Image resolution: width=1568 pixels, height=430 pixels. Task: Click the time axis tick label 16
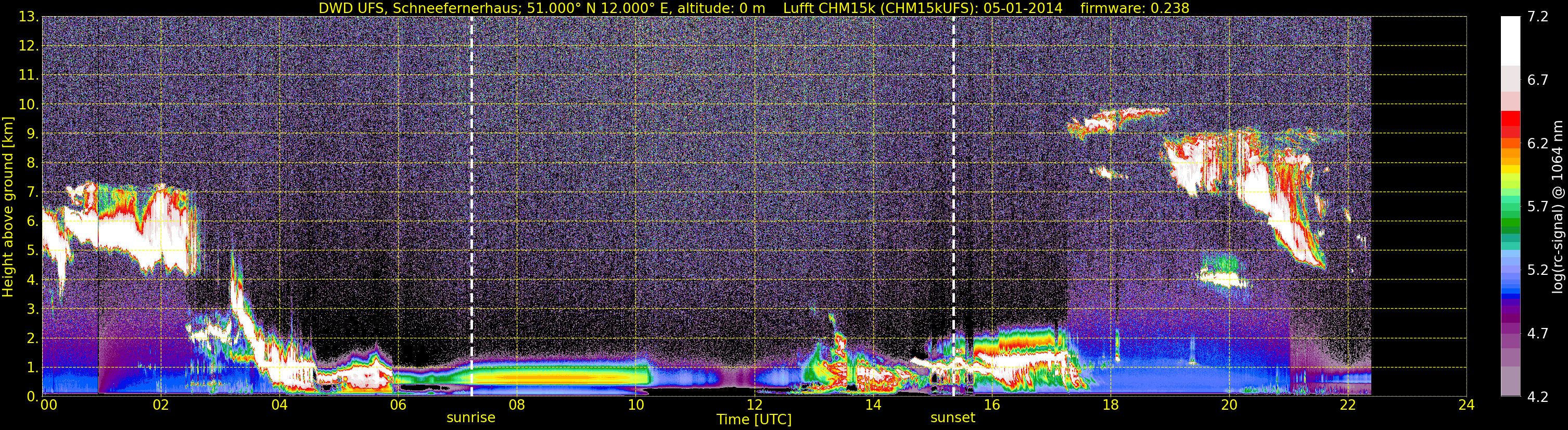tap(991, 406)
